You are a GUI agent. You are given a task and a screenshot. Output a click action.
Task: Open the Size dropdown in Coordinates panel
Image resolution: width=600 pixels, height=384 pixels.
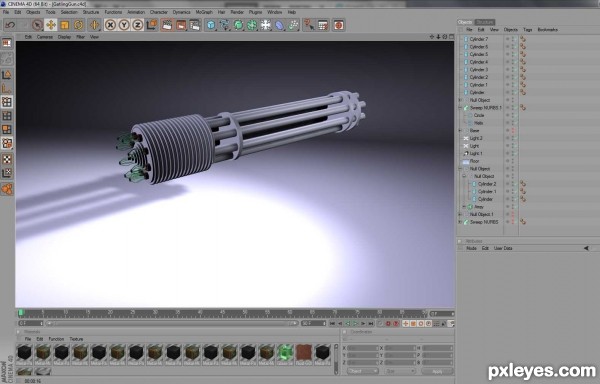coord(400,371)
